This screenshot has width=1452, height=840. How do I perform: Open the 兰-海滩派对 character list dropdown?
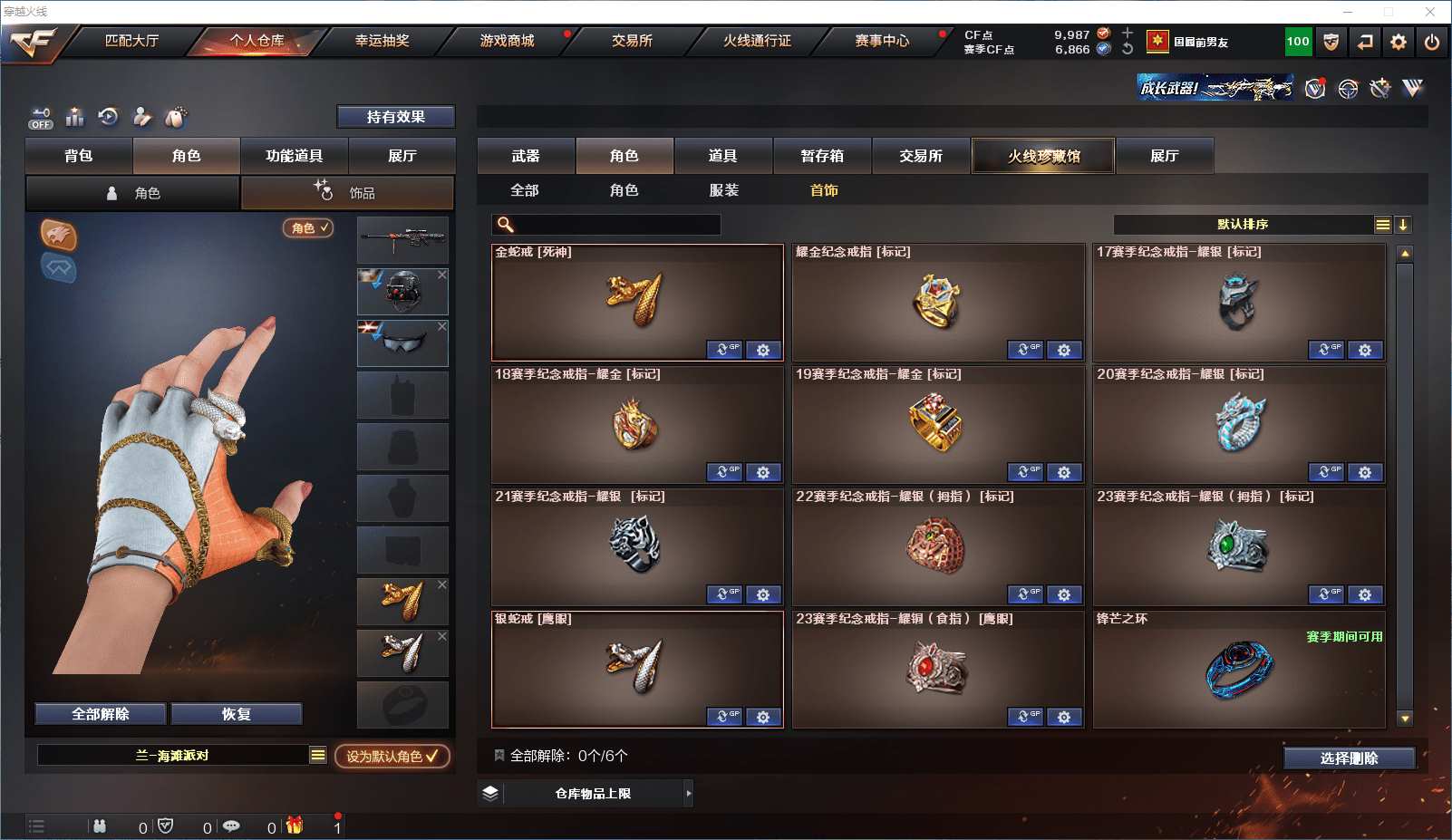(x=318, y=755)
